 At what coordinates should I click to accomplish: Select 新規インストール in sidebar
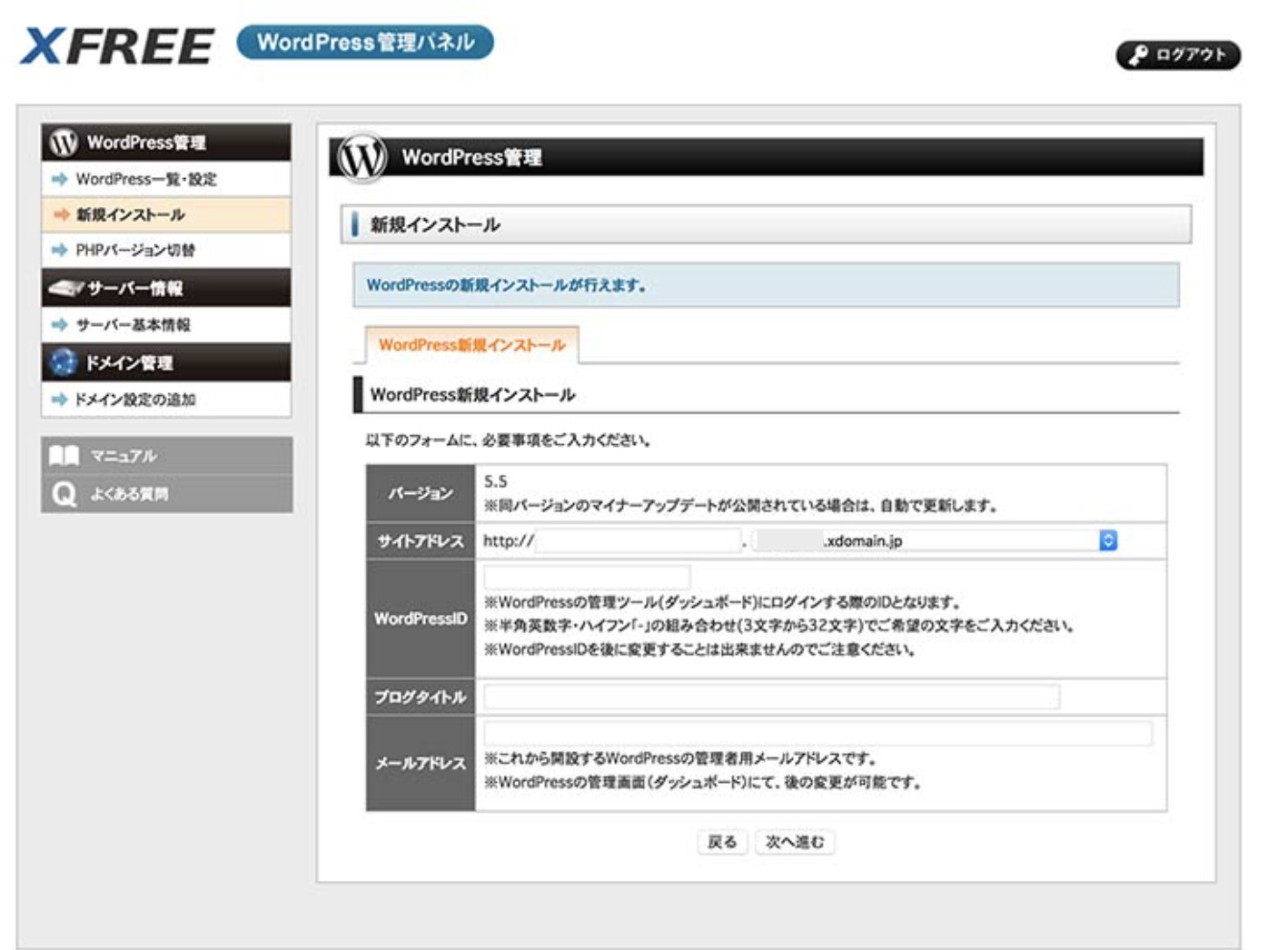pos(166,214)
